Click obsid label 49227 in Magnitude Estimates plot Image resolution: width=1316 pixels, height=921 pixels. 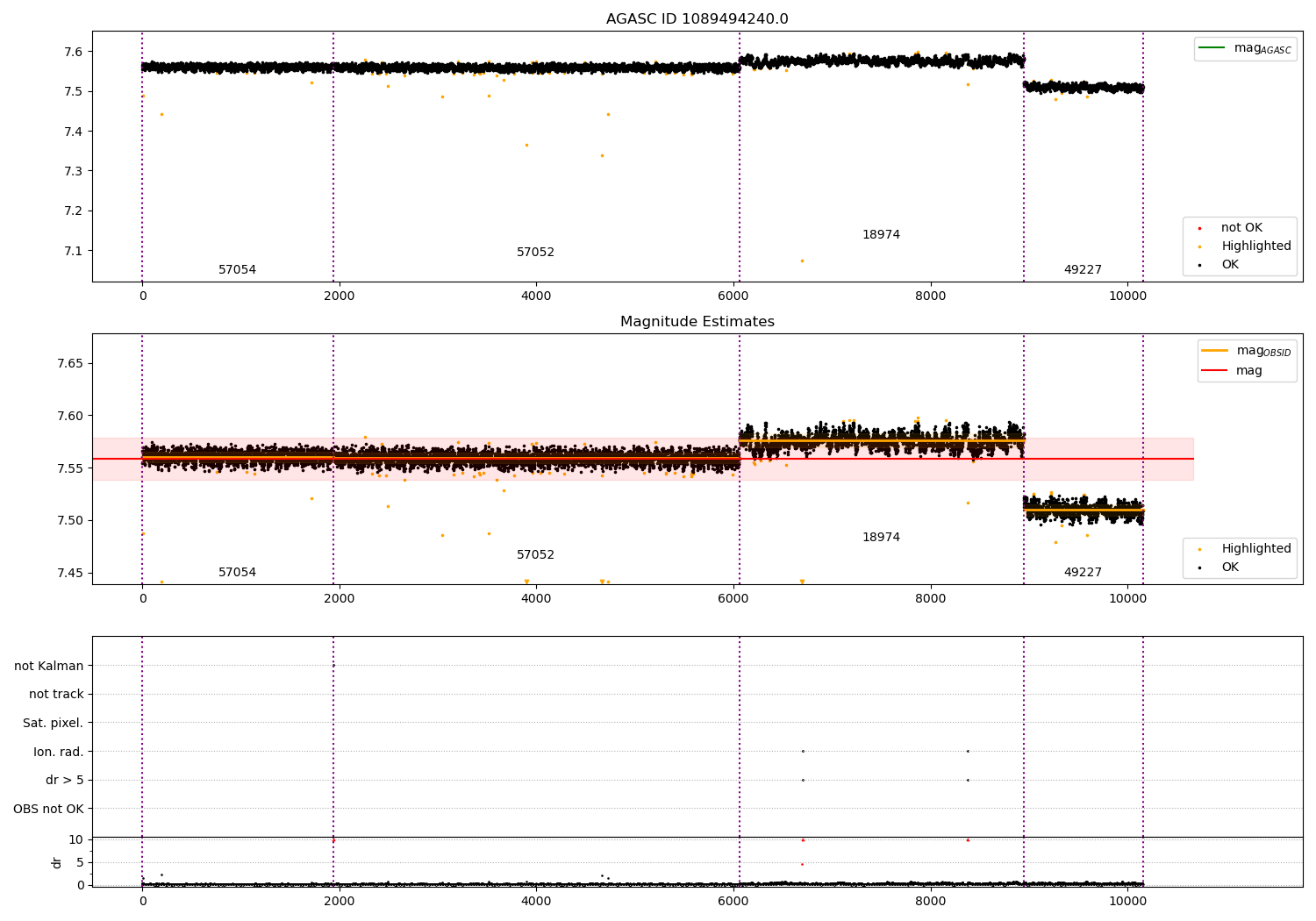[1083, 573]
